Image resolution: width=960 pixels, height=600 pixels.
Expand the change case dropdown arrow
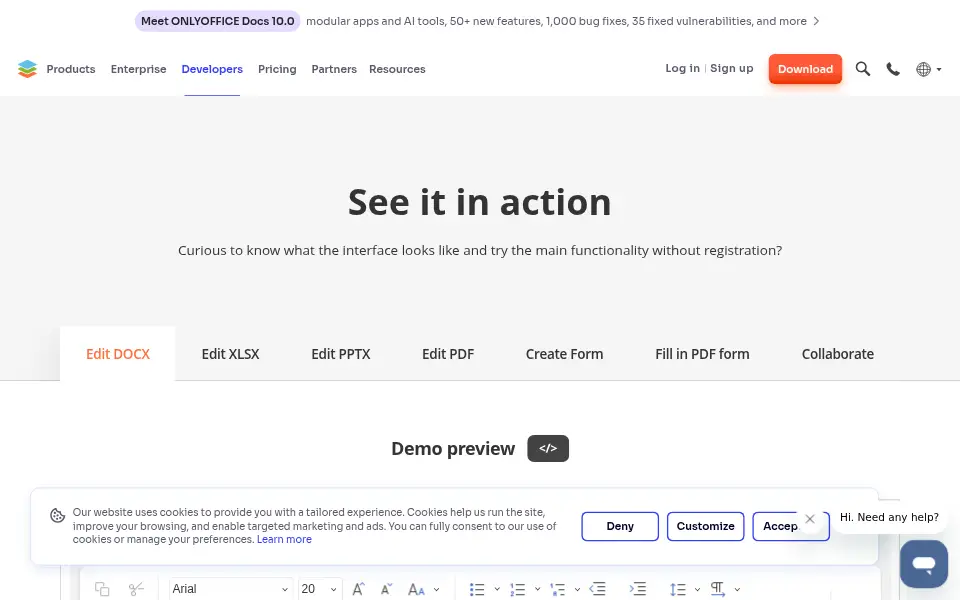point(437,590)
